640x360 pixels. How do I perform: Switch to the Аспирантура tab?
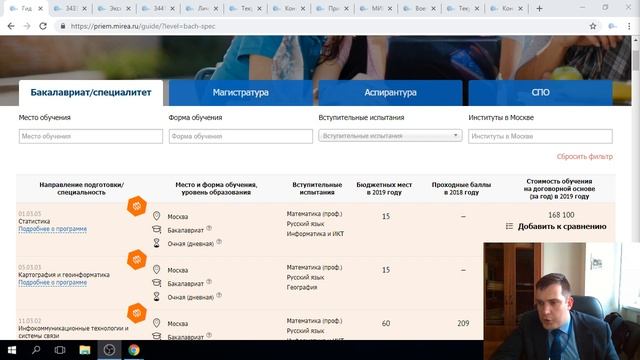390,93
